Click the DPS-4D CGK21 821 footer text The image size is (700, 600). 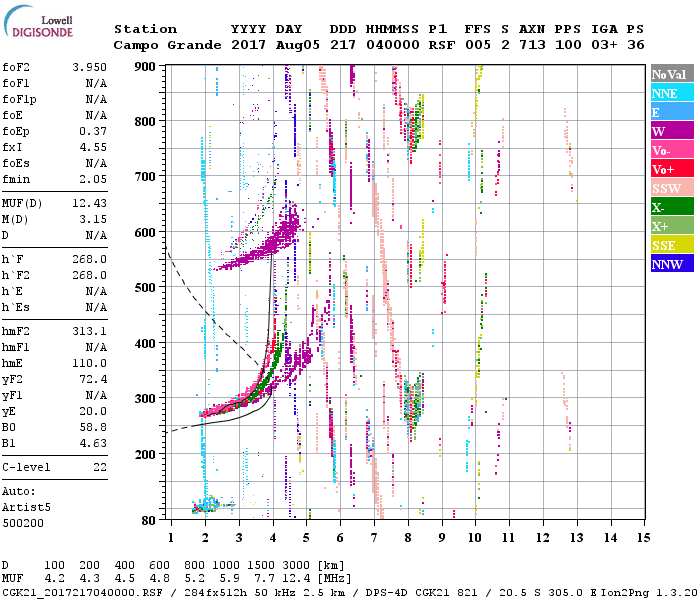pos(422,593)
